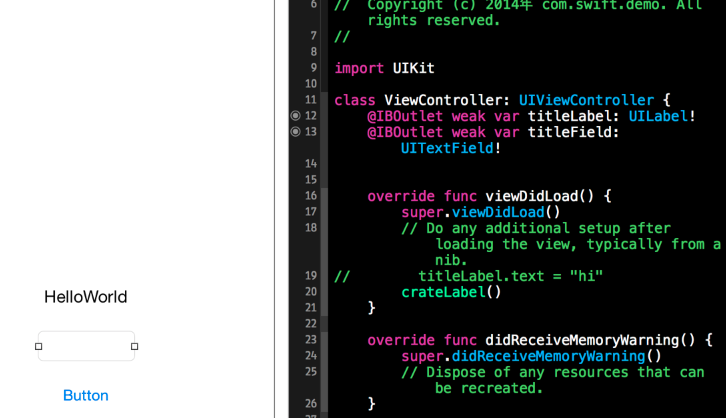Select the empty text field on canvas

coord(86,346)
